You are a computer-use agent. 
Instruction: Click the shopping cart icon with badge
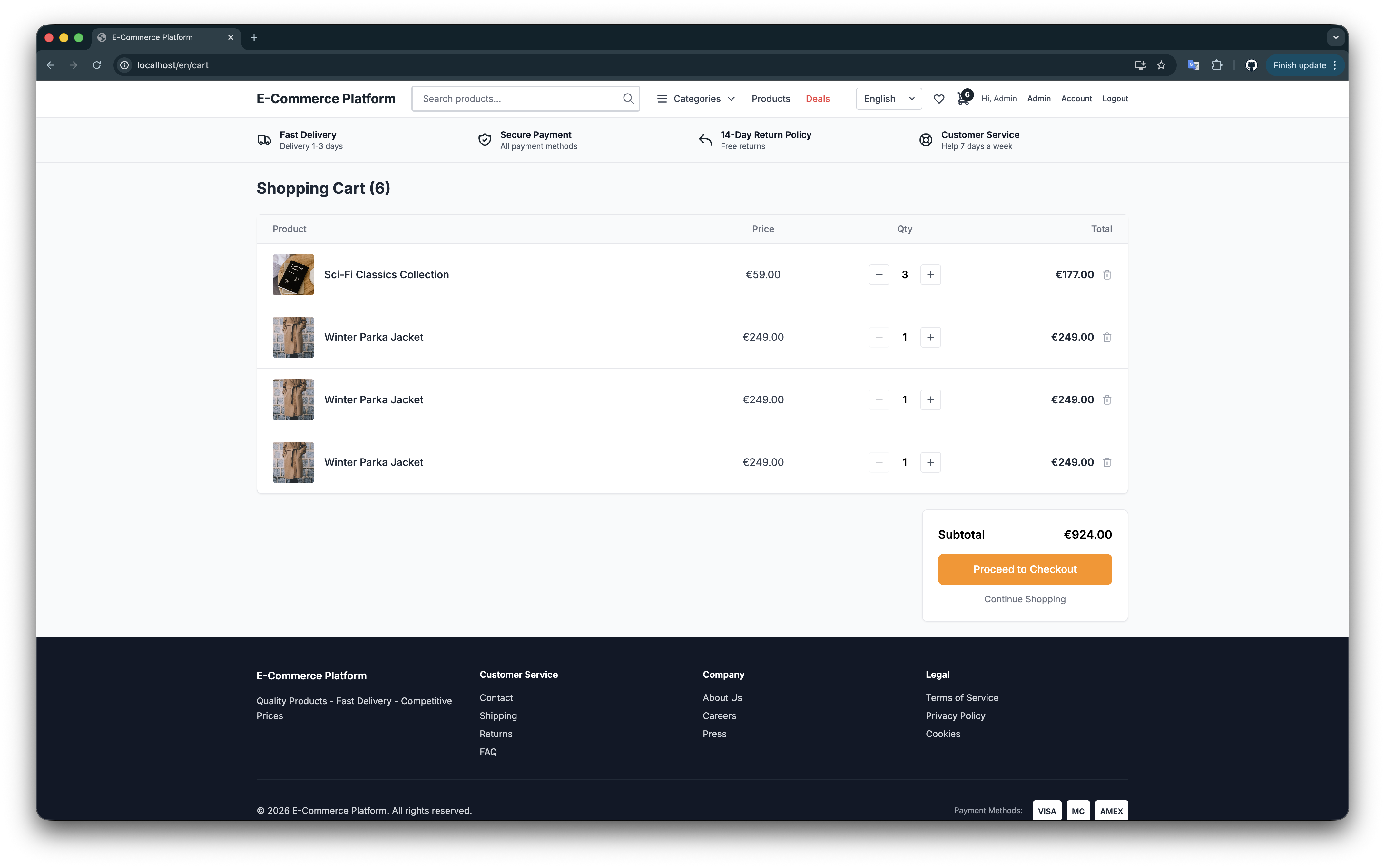963,99
